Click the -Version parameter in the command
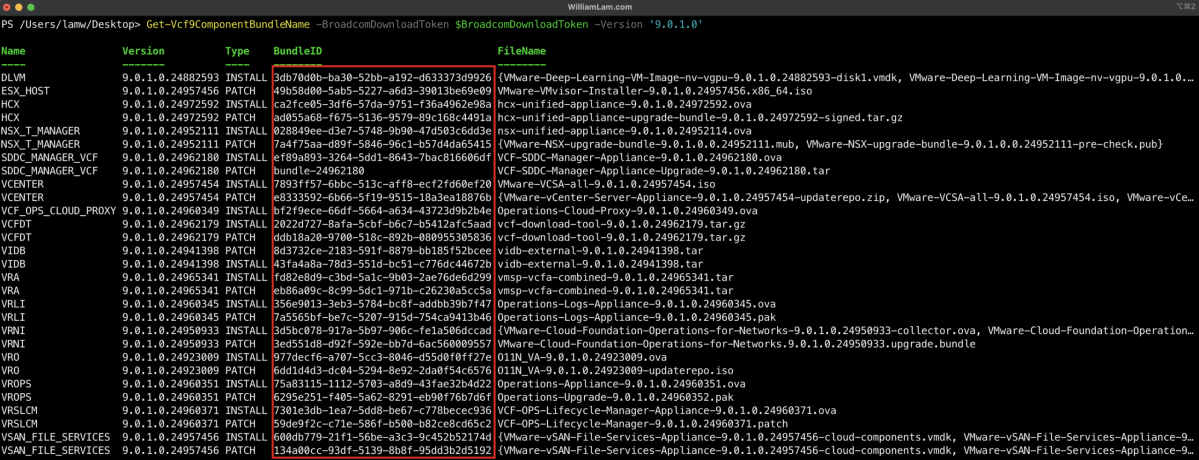Image resolution: width=1199 pixels, height=460 pixels. 618,25
